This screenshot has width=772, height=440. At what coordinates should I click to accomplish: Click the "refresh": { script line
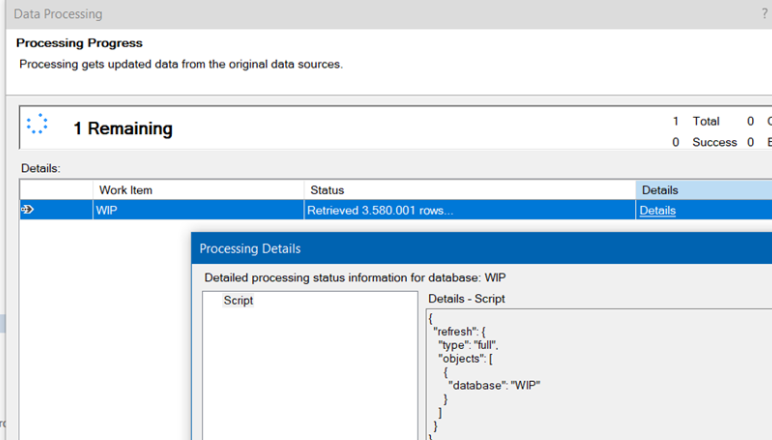pos(459,332)
